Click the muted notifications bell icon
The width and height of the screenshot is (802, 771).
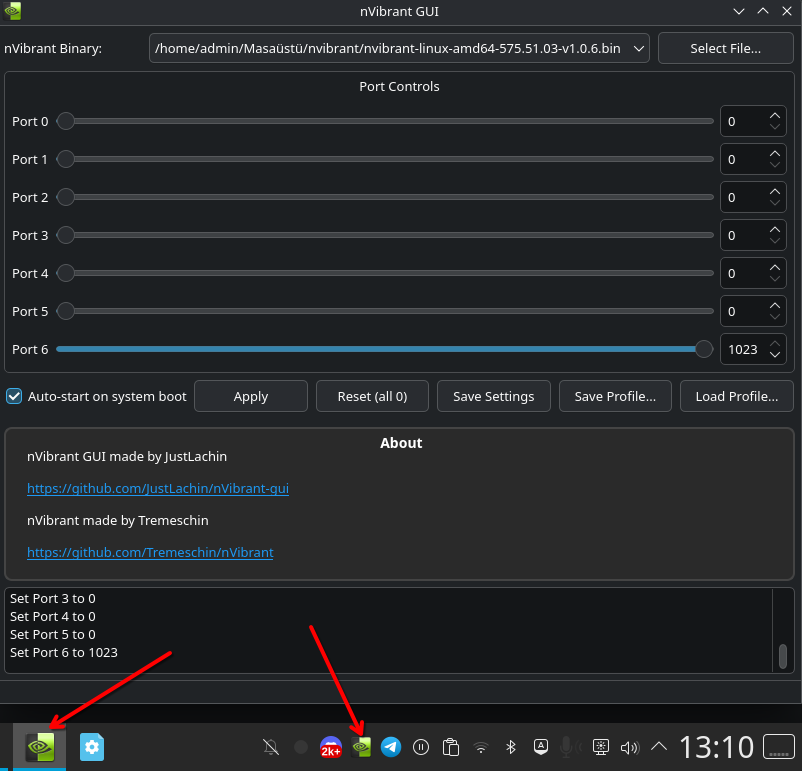(x=271, y=747)
